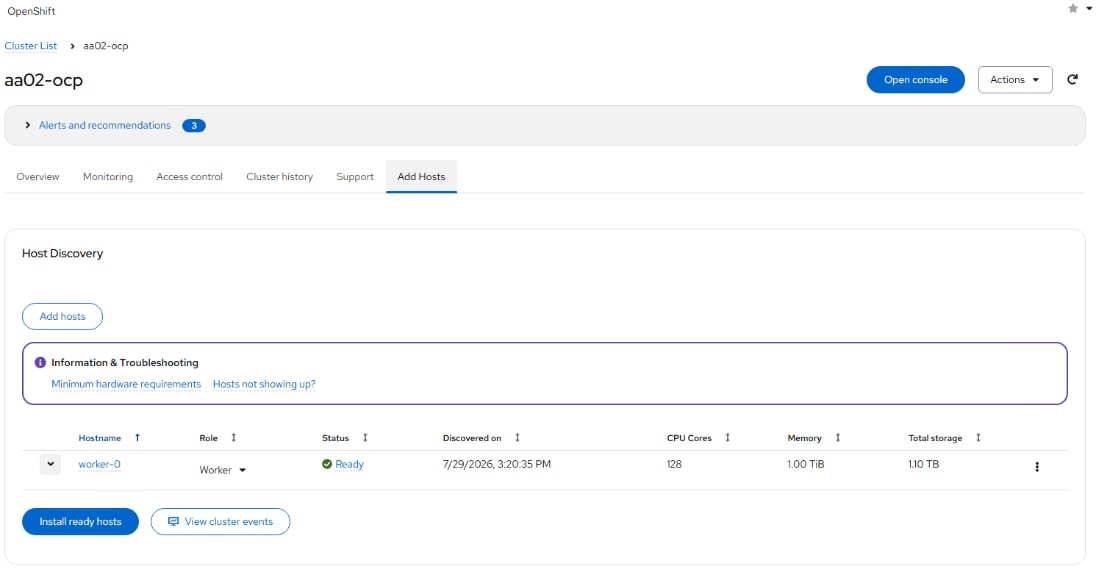Open the worker-0 hostname link
Viewport: 1096px width, 572px height.
click(99, 464)
